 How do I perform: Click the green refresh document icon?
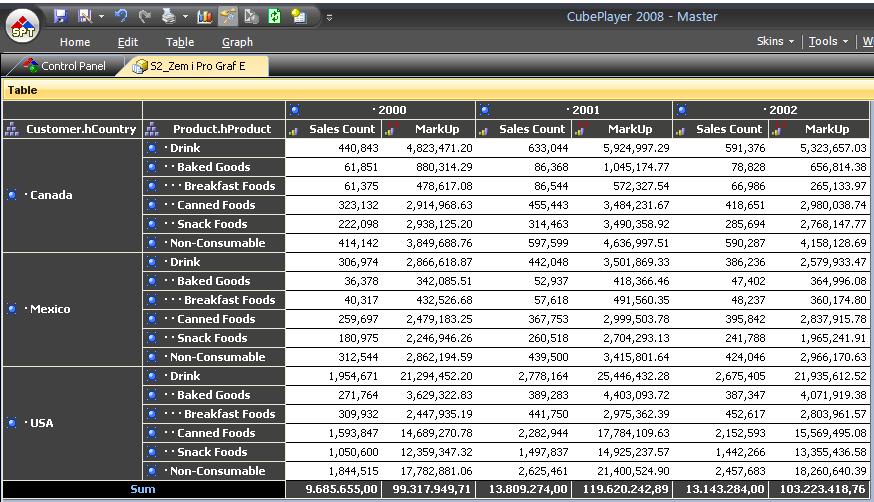[275, 16]
